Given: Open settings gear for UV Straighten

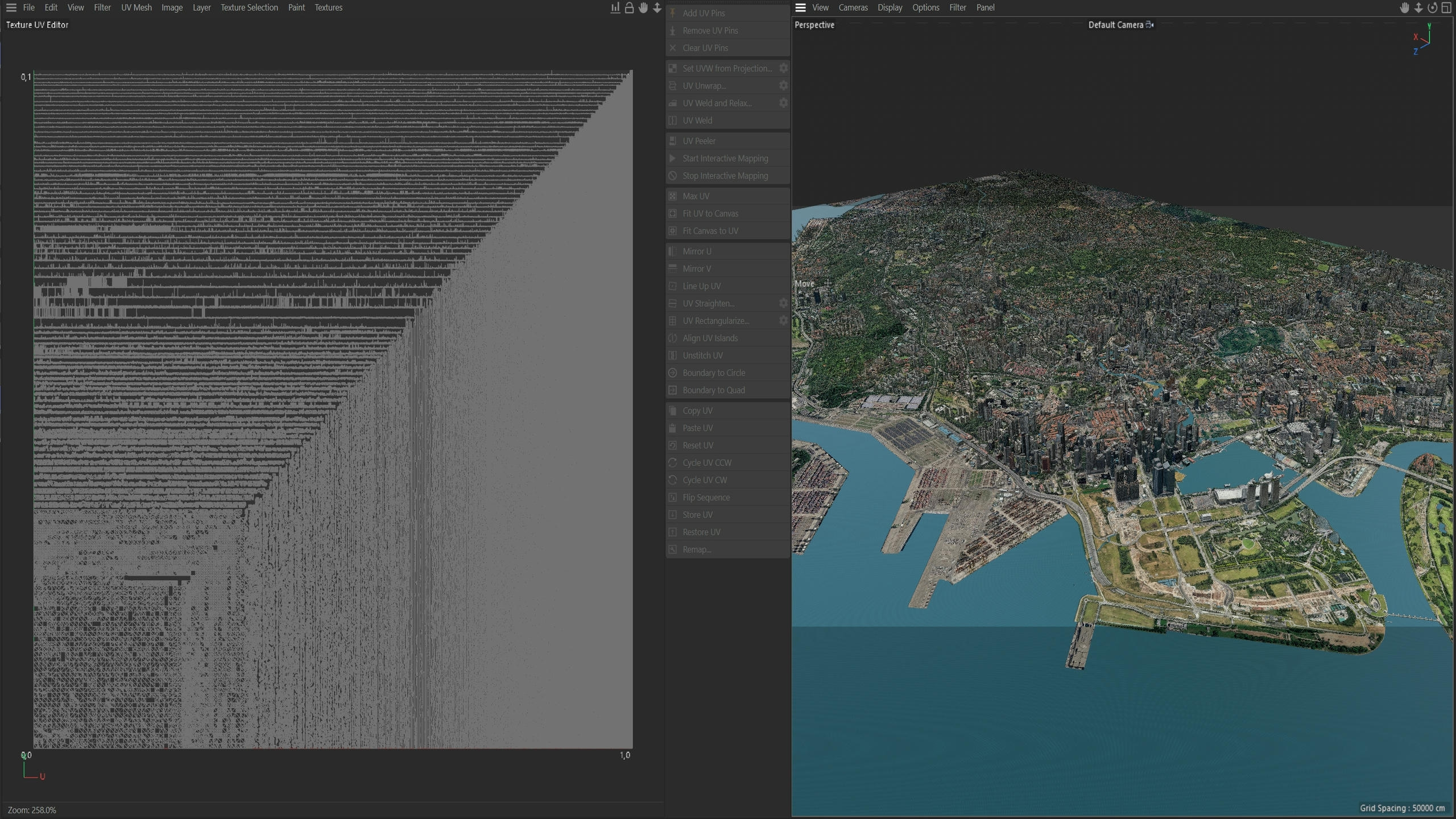Looking at the screenshot, I should (x=783, y=303).
